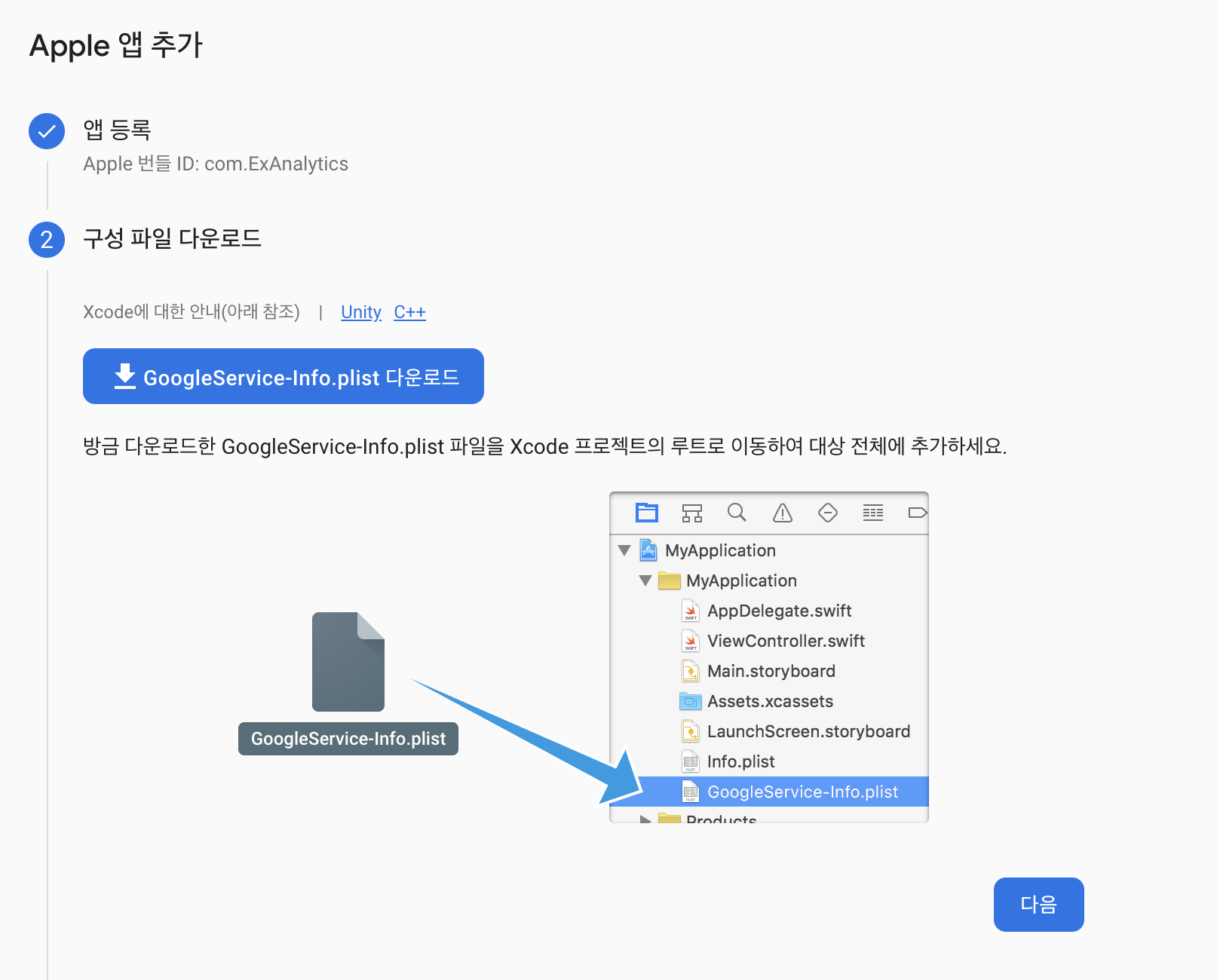Select the Xcode test navigator diamond icon

pyautogui.click(x=828, y=513)
